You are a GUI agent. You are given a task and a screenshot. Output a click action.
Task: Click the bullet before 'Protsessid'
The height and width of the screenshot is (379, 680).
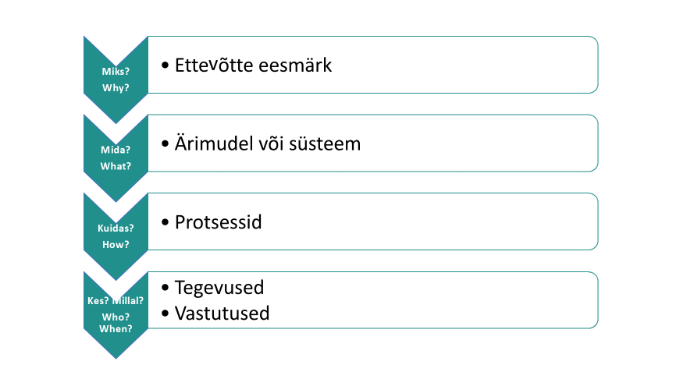click(165, 222)
